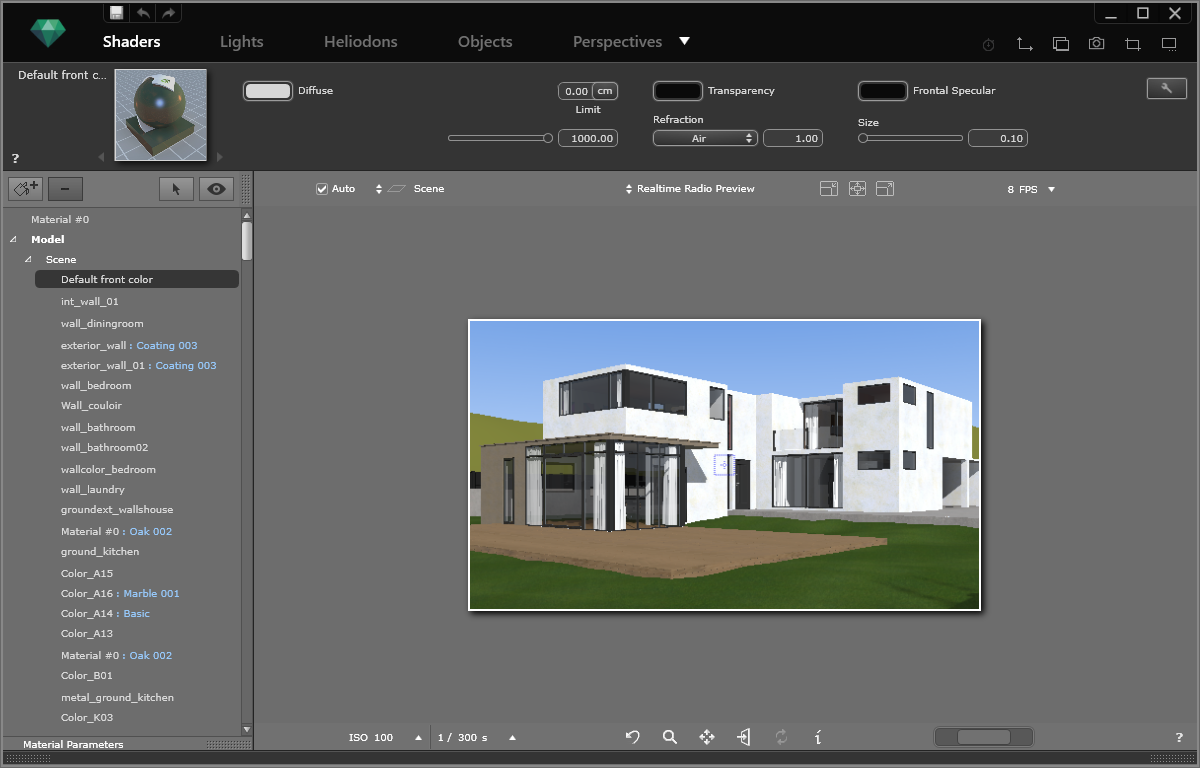Click the create shader wand-plus icon
This screenshot has width=1200, height=768.
pos(25,189)
